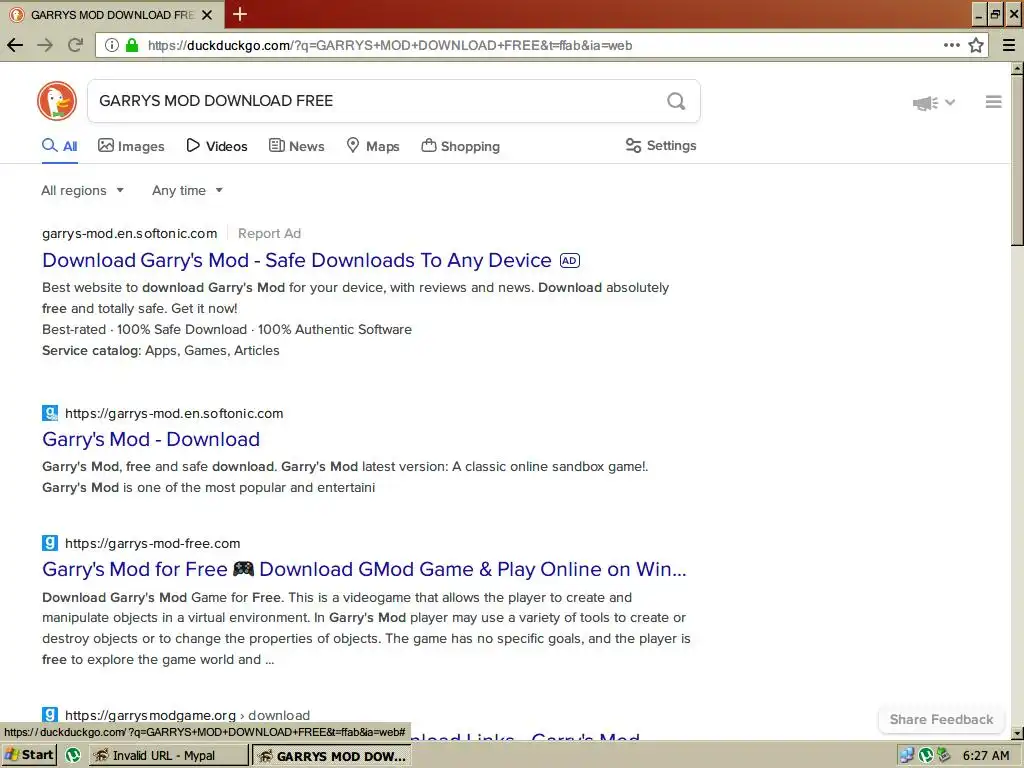
Task: Click garrysmodgame.org download URL
Action: pos(187,715)
